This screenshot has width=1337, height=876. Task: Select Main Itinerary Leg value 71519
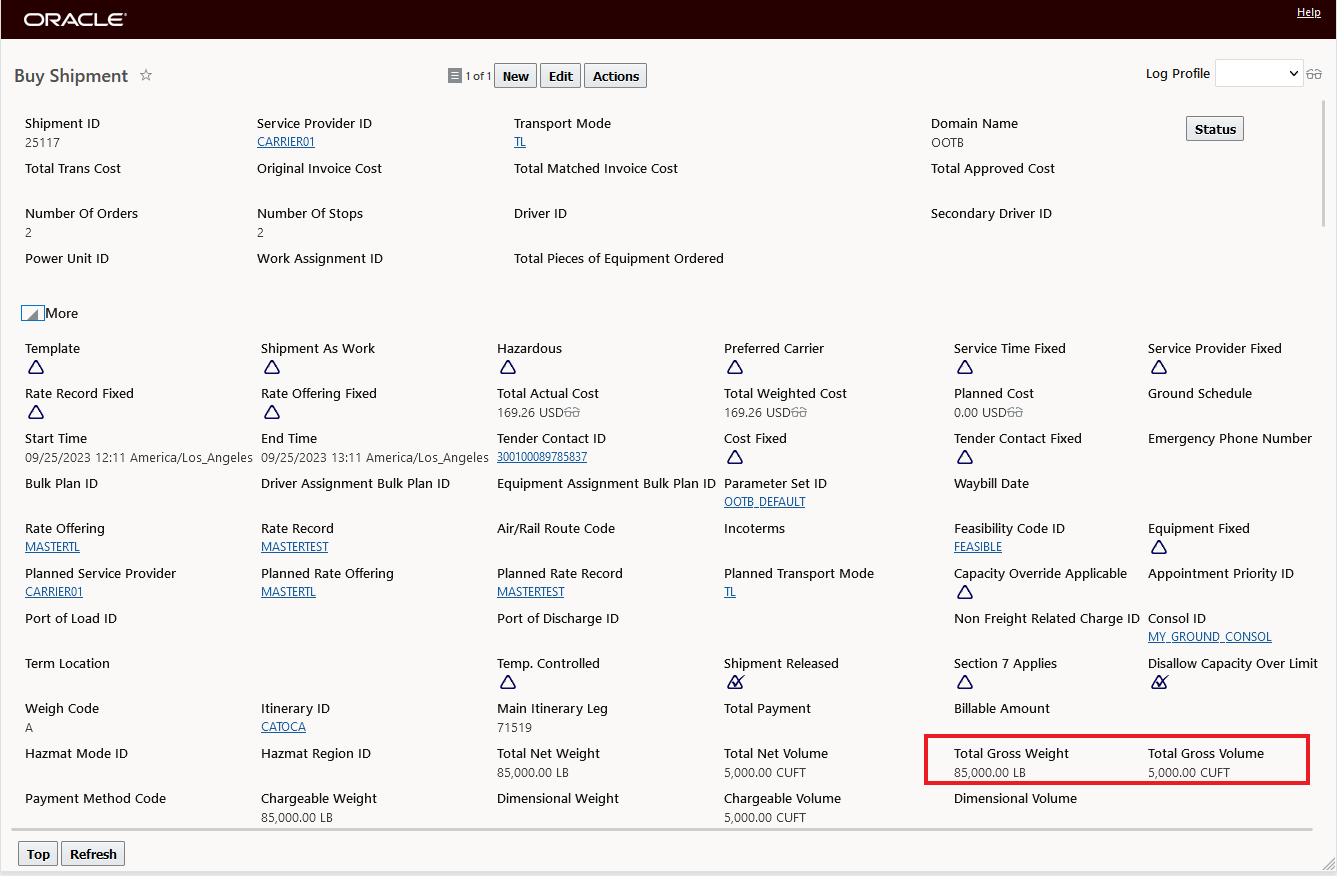(514, 727)
